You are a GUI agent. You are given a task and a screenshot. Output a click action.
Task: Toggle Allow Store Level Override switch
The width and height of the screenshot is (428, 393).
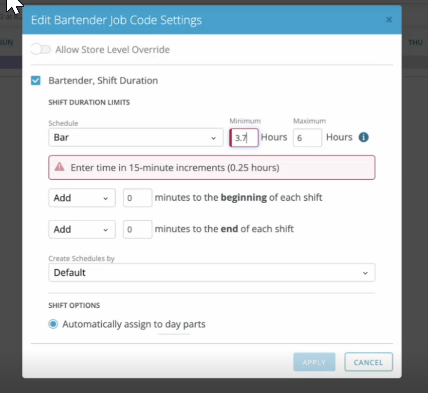point(41,50)
